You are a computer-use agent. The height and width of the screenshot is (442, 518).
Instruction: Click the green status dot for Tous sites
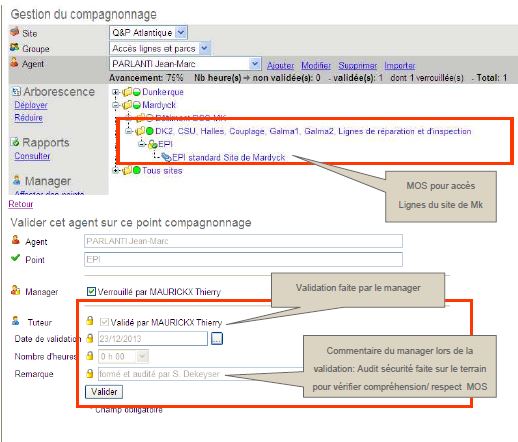coord(137,170)
